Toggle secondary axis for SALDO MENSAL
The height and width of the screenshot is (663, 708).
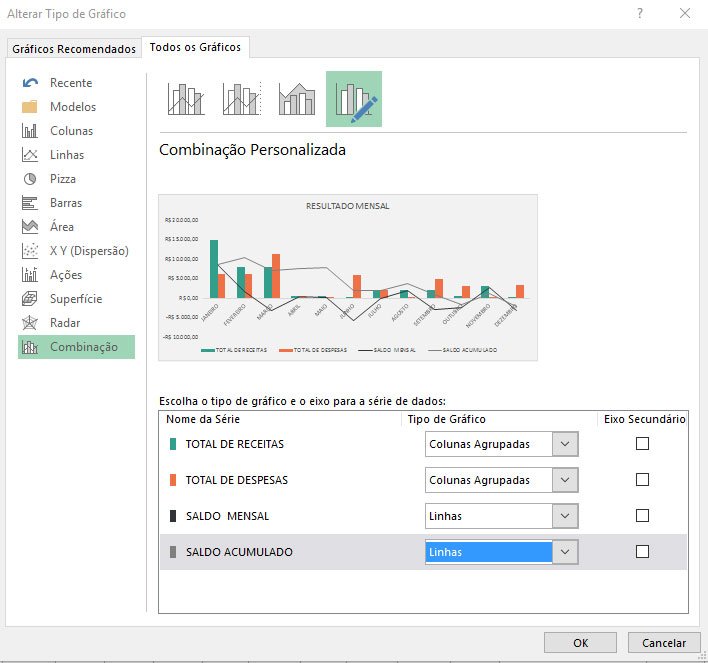point(642,516)
